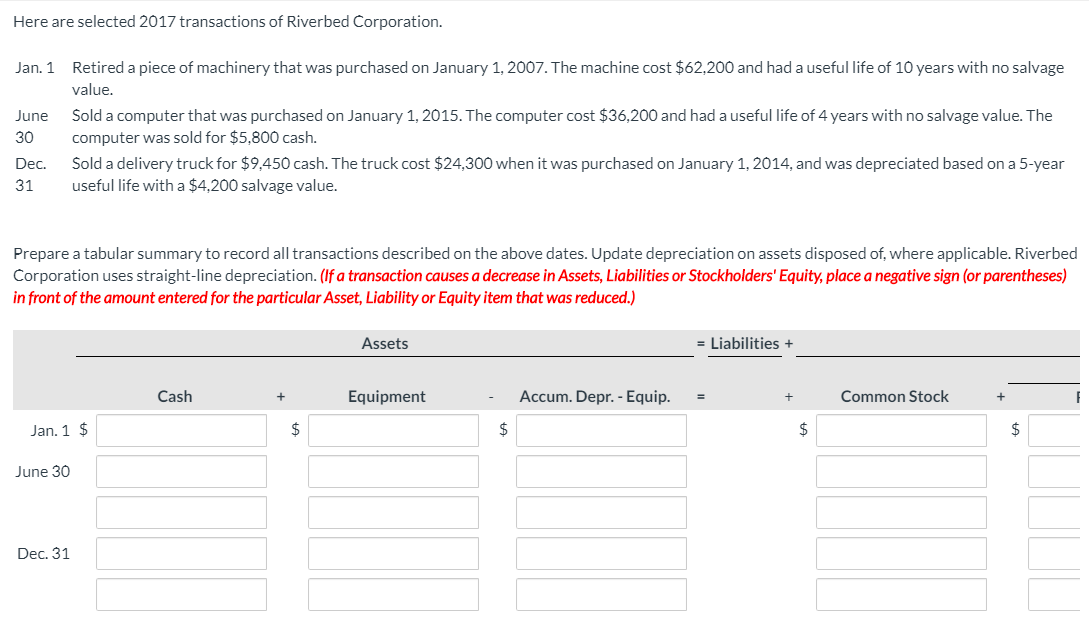
Task: Click Dec. 31 first Common Stock field
Action: pyautogui.click(x=901, y=553)
